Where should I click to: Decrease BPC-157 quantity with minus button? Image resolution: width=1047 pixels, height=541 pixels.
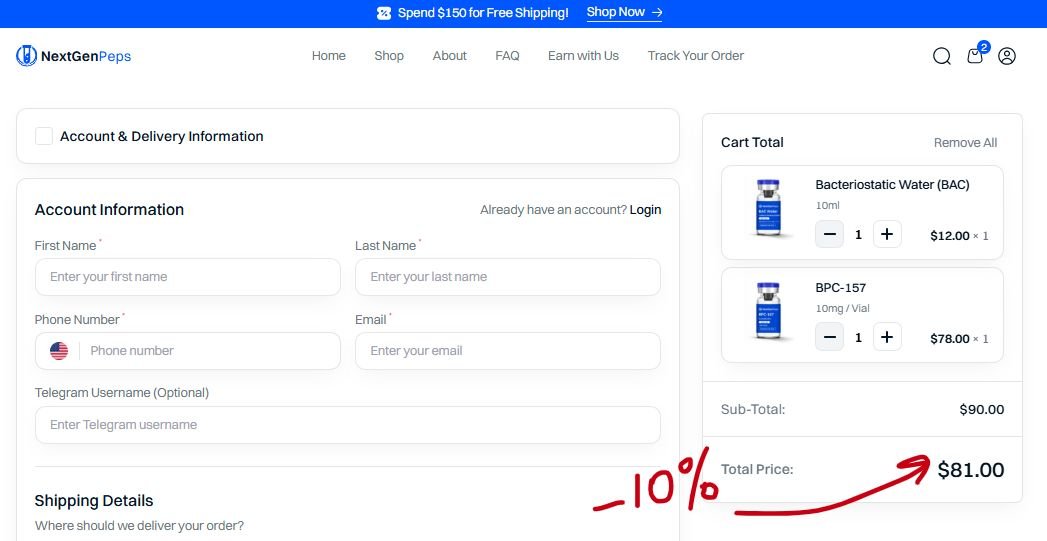pos(829,337)
